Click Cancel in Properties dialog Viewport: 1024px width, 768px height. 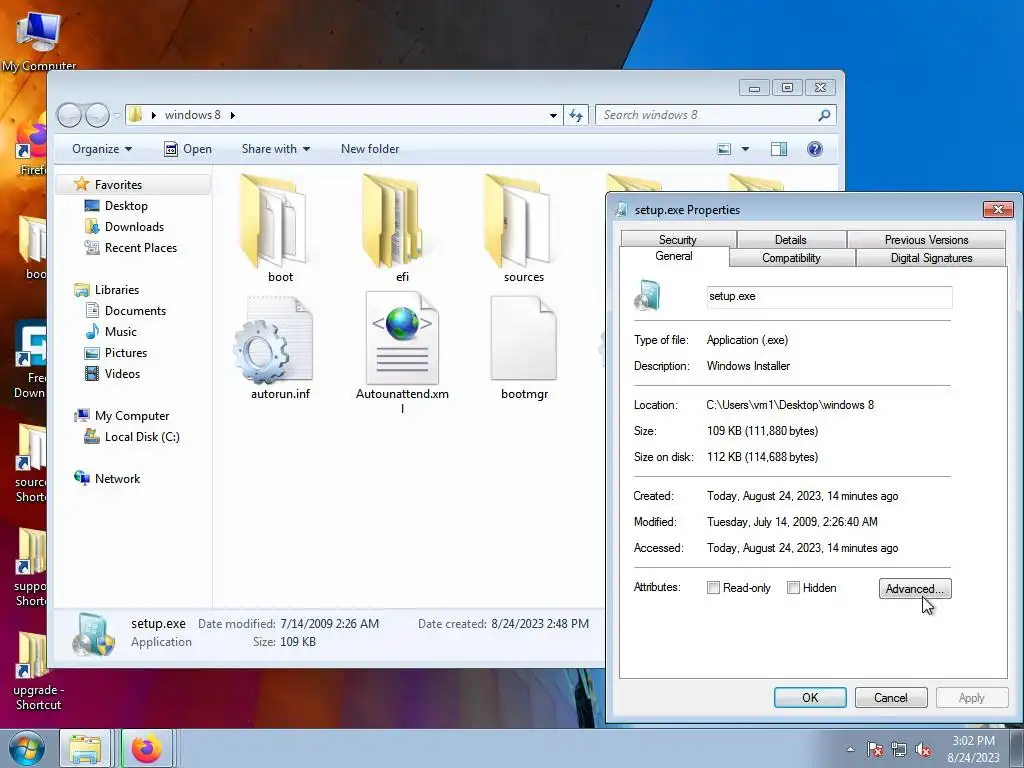click(891, 697)
